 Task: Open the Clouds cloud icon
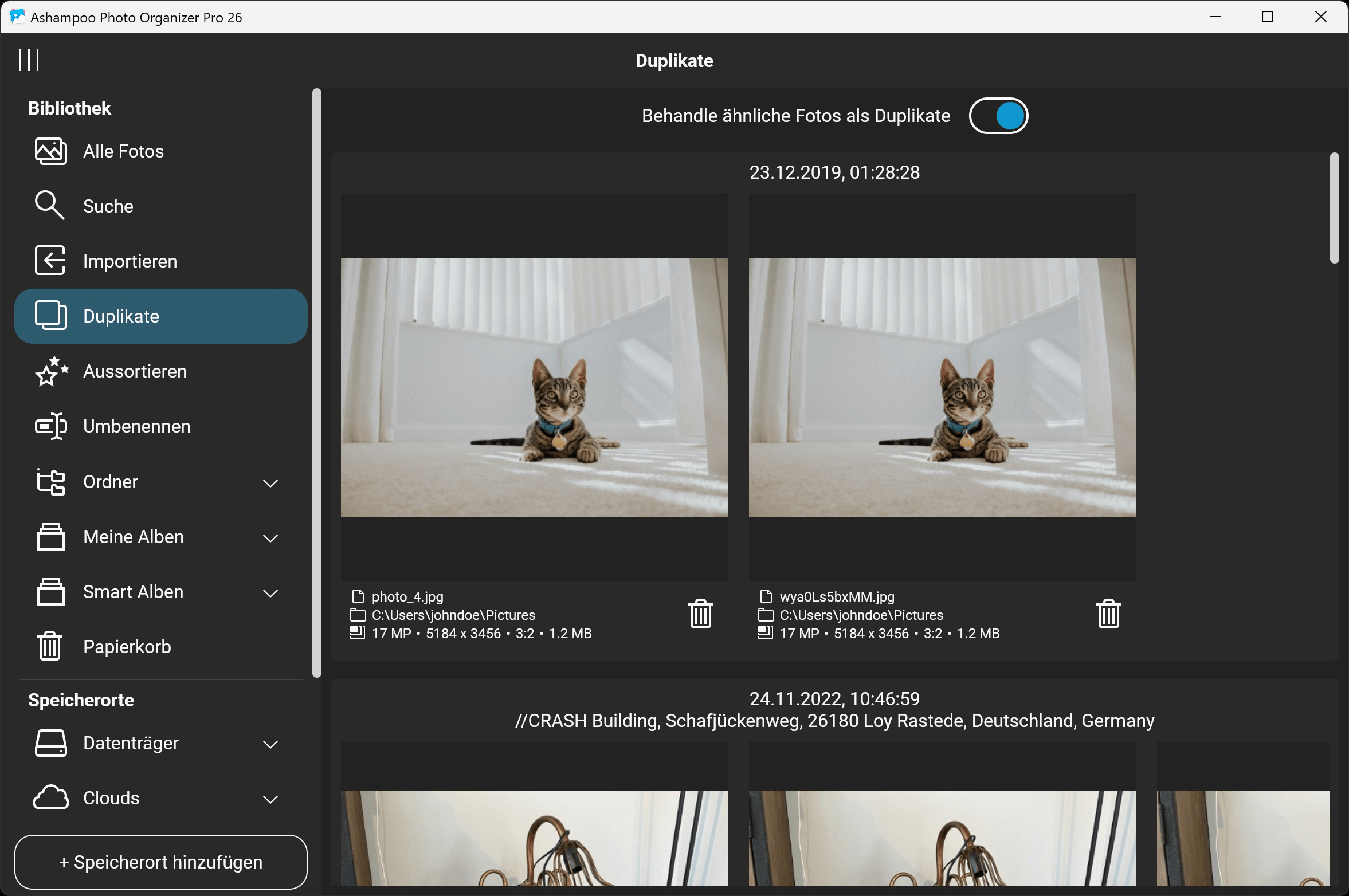tap(50, 797)
